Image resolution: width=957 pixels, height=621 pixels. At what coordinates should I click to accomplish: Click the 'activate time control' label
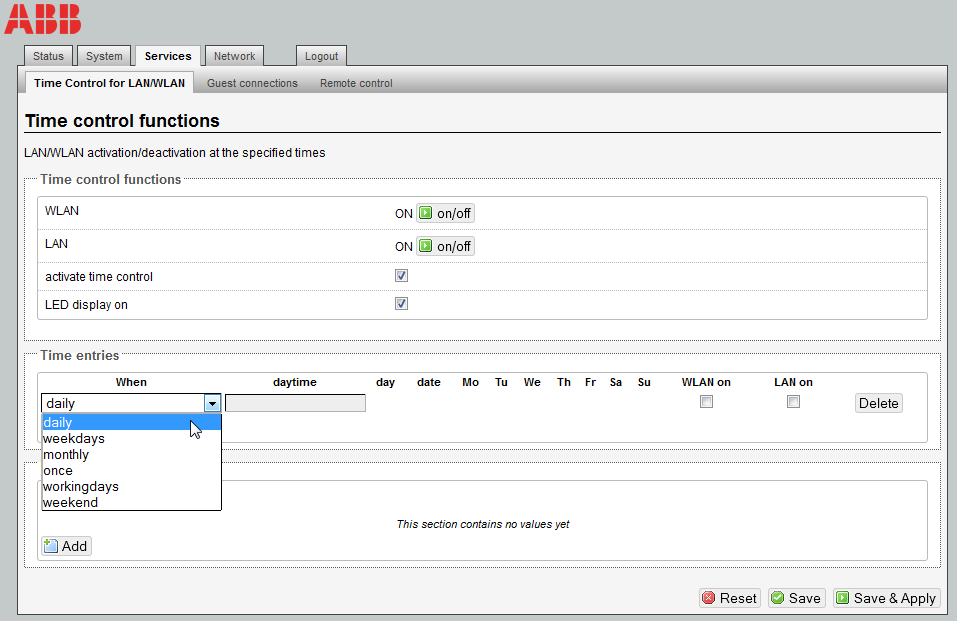click(x=99, y=277)
